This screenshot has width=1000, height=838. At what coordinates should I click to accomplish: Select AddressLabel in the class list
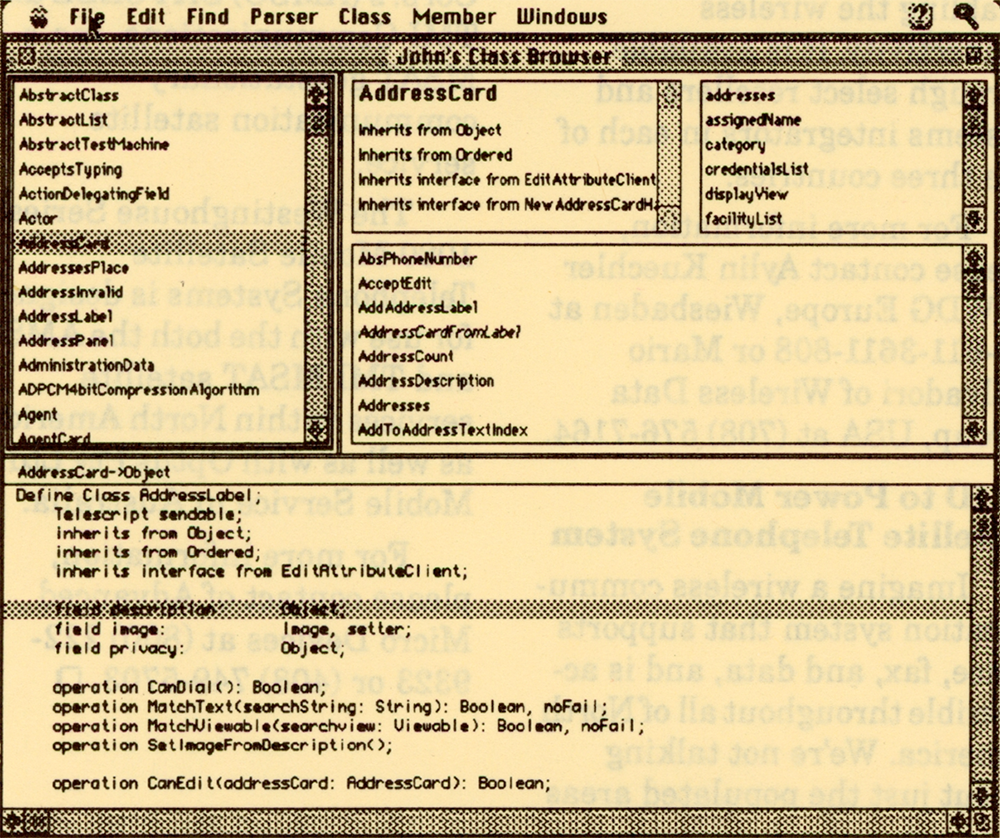[65, 316]
